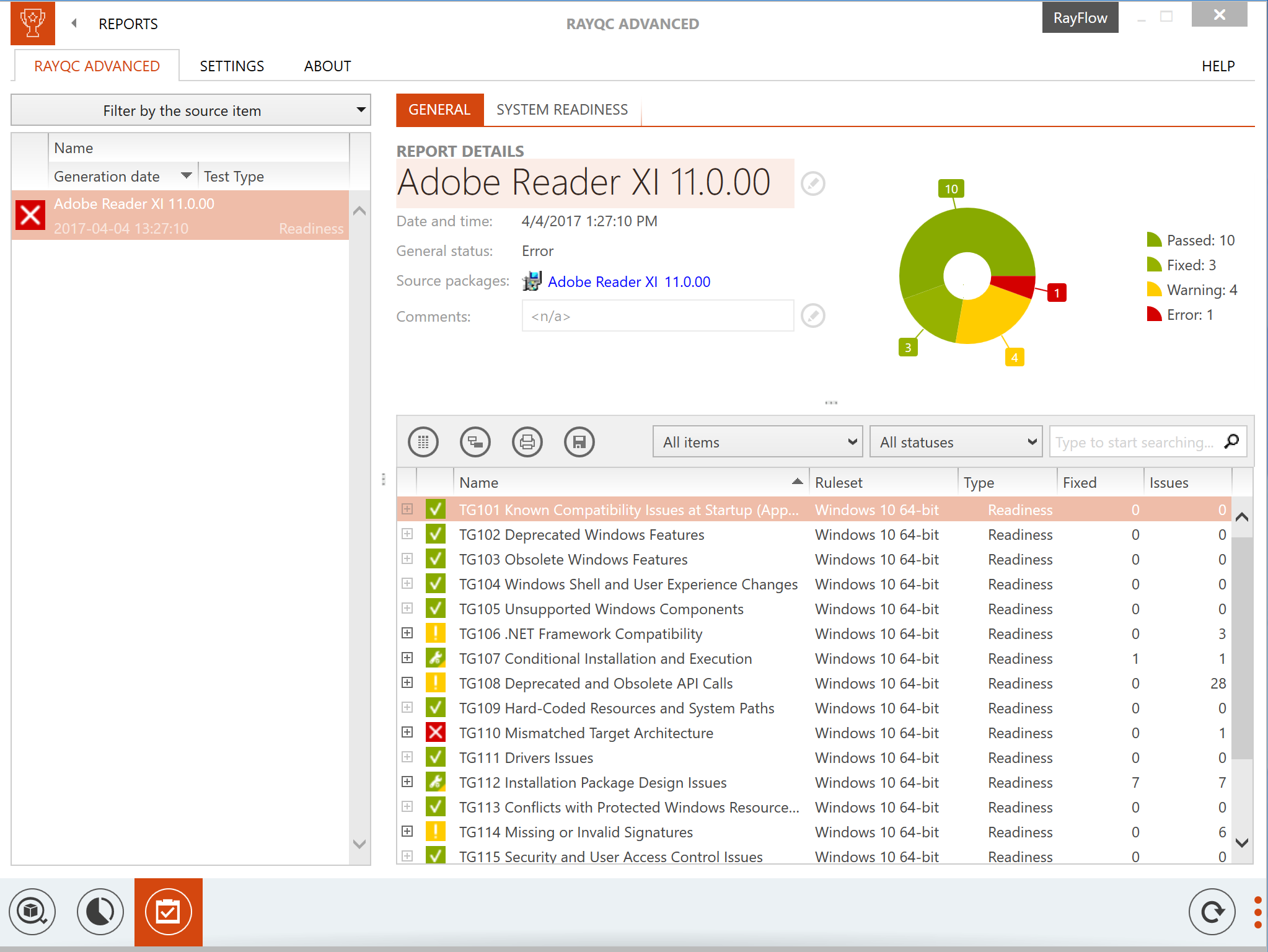This screenshot has width=1268, height=952.
Task: Click the red error status icon of TG110
Action: (436, 733)
